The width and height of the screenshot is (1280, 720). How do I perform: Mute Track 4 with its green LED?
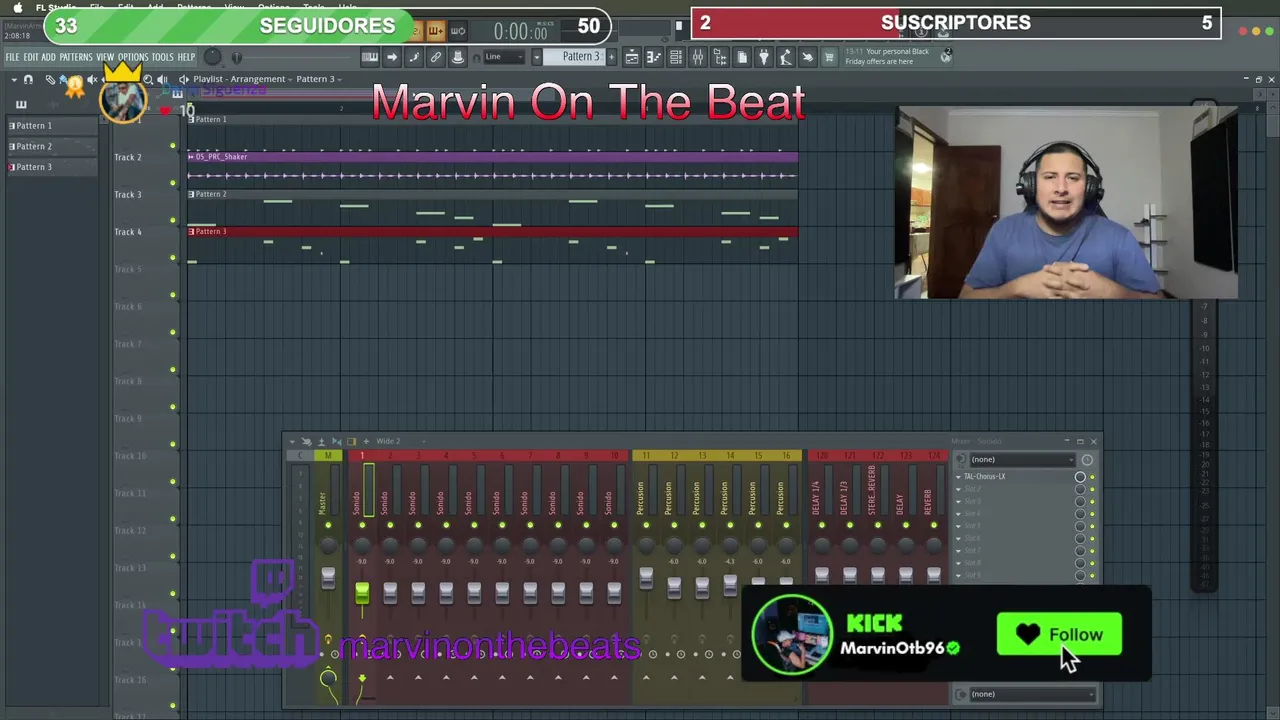click(172, 258)
